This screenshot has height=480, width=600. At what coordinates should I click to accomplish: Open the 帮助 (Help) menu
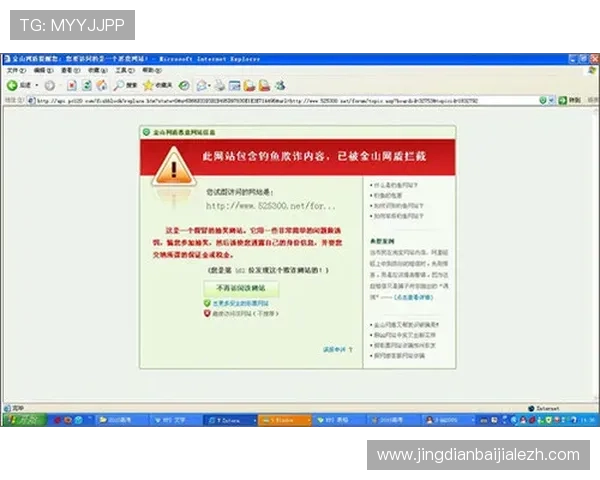(x=152, y=70)
